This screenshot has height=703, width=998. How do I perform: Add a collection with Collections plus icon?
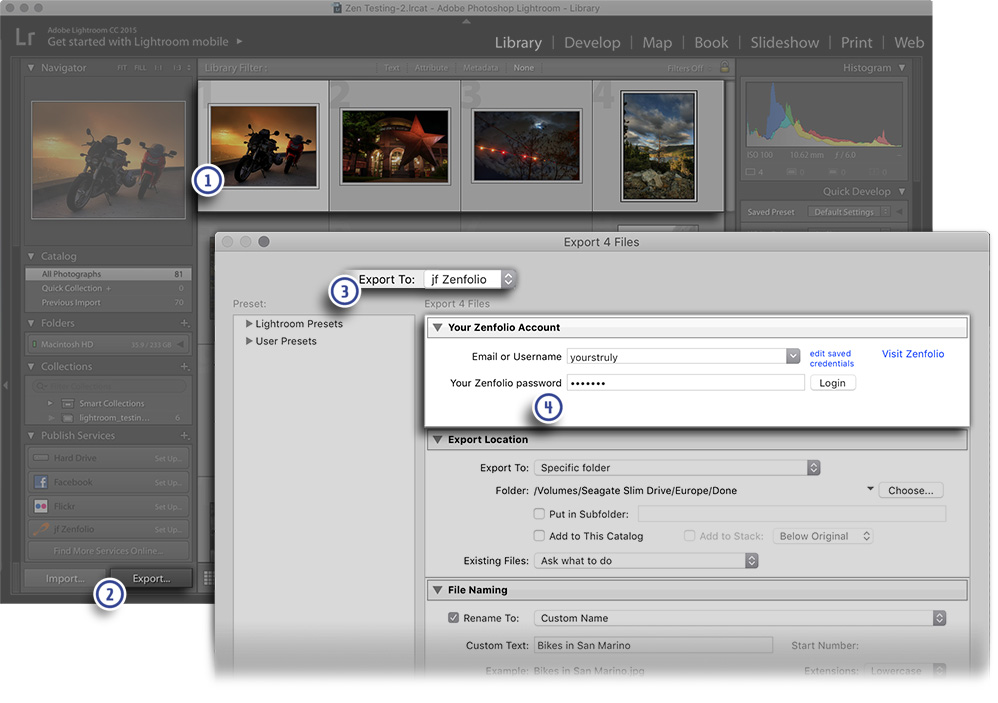(185, 366)
